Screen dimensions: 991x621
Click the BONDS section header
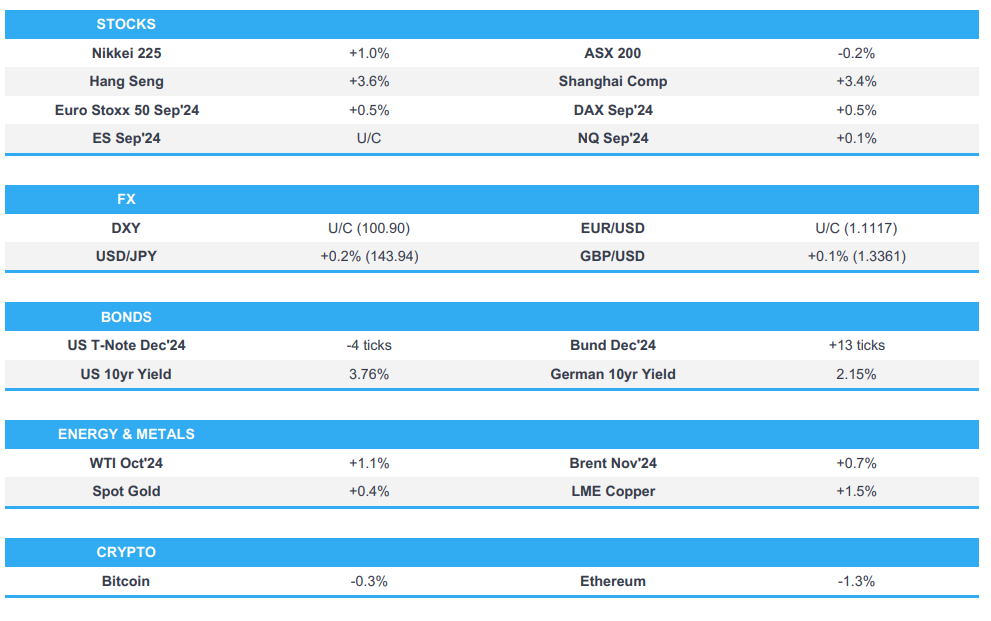click(126, 317)
